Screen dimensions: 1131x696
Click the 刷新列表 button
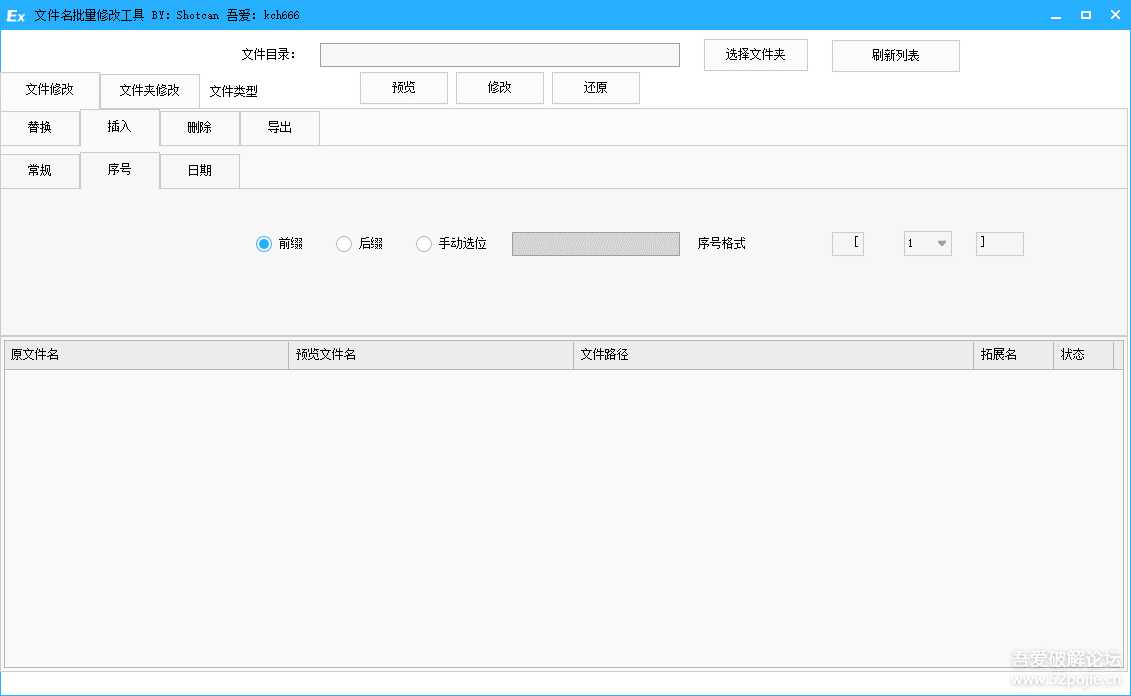point(894,55)
